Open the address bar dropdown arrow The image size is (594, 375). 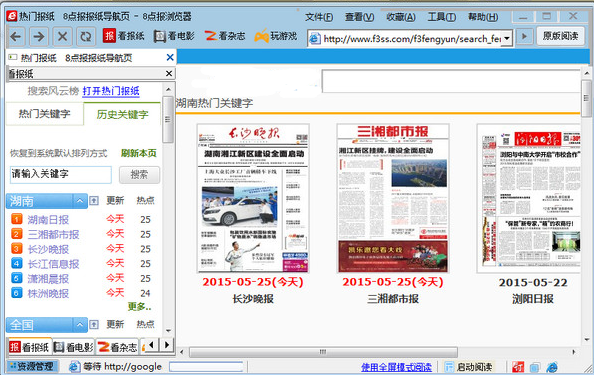click(506, 38)
